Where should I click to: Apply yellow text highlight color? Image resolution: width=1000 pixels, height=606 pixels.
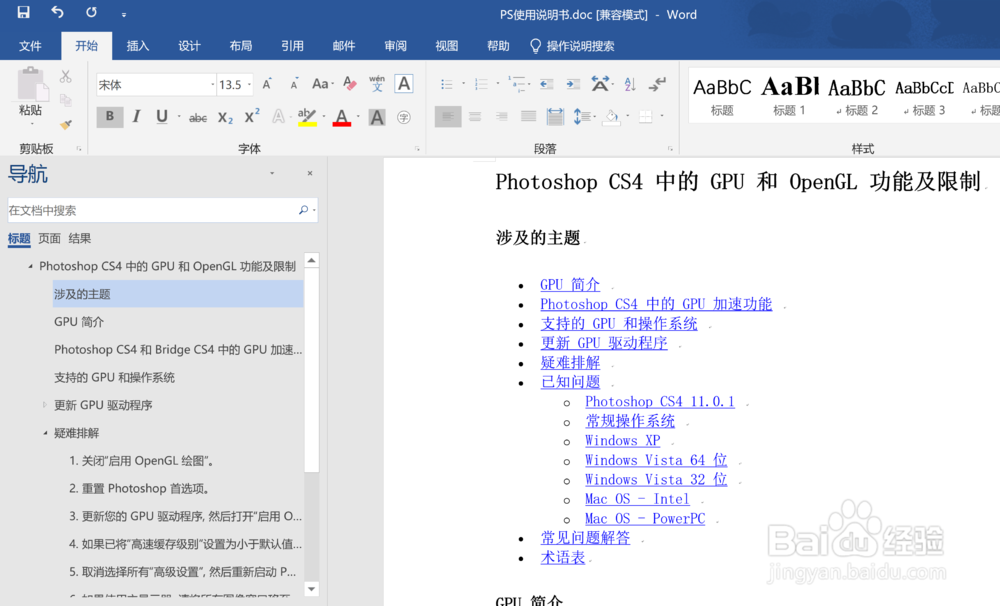307,117
